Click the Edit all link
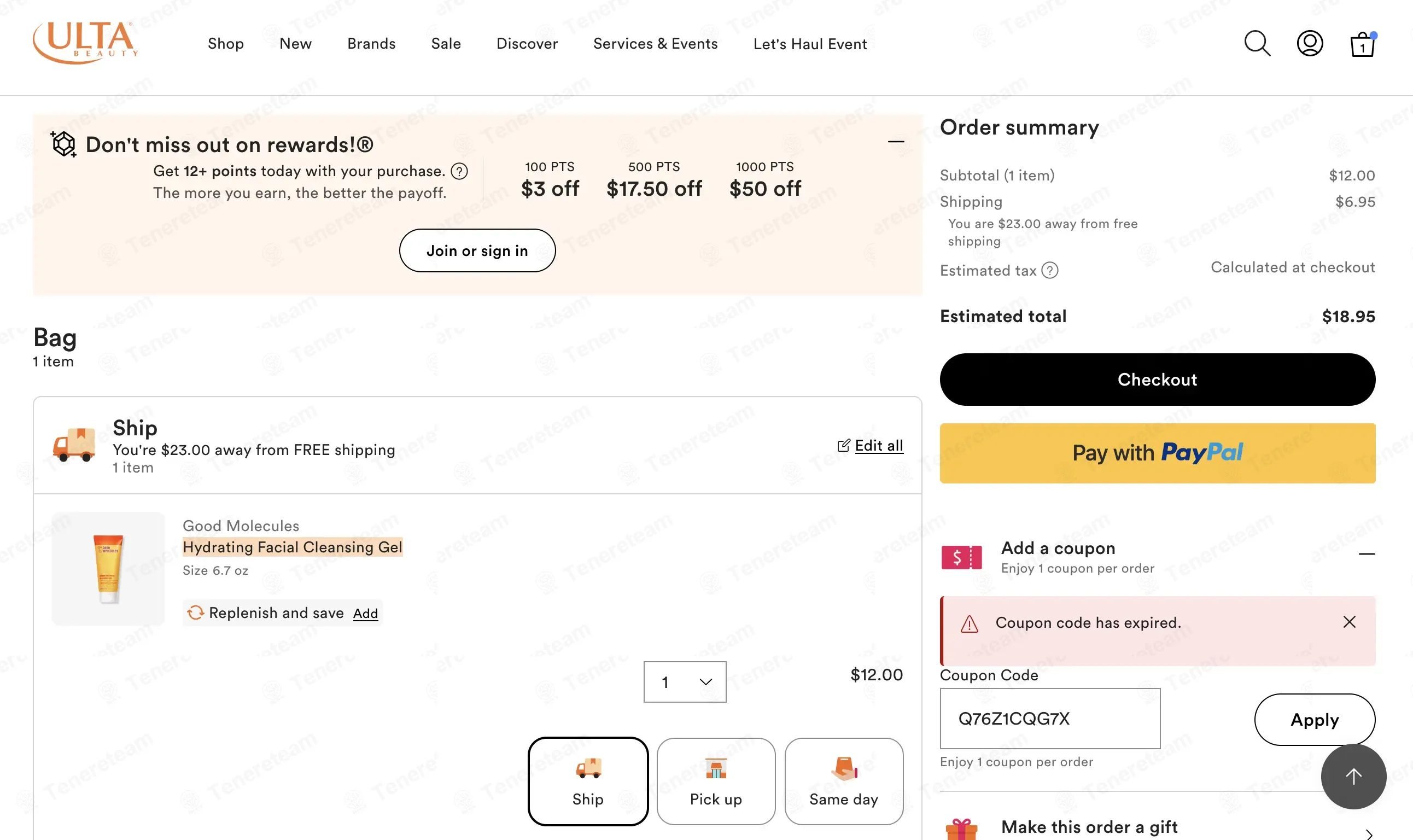 pyautogui.click(x=879, y=446)
